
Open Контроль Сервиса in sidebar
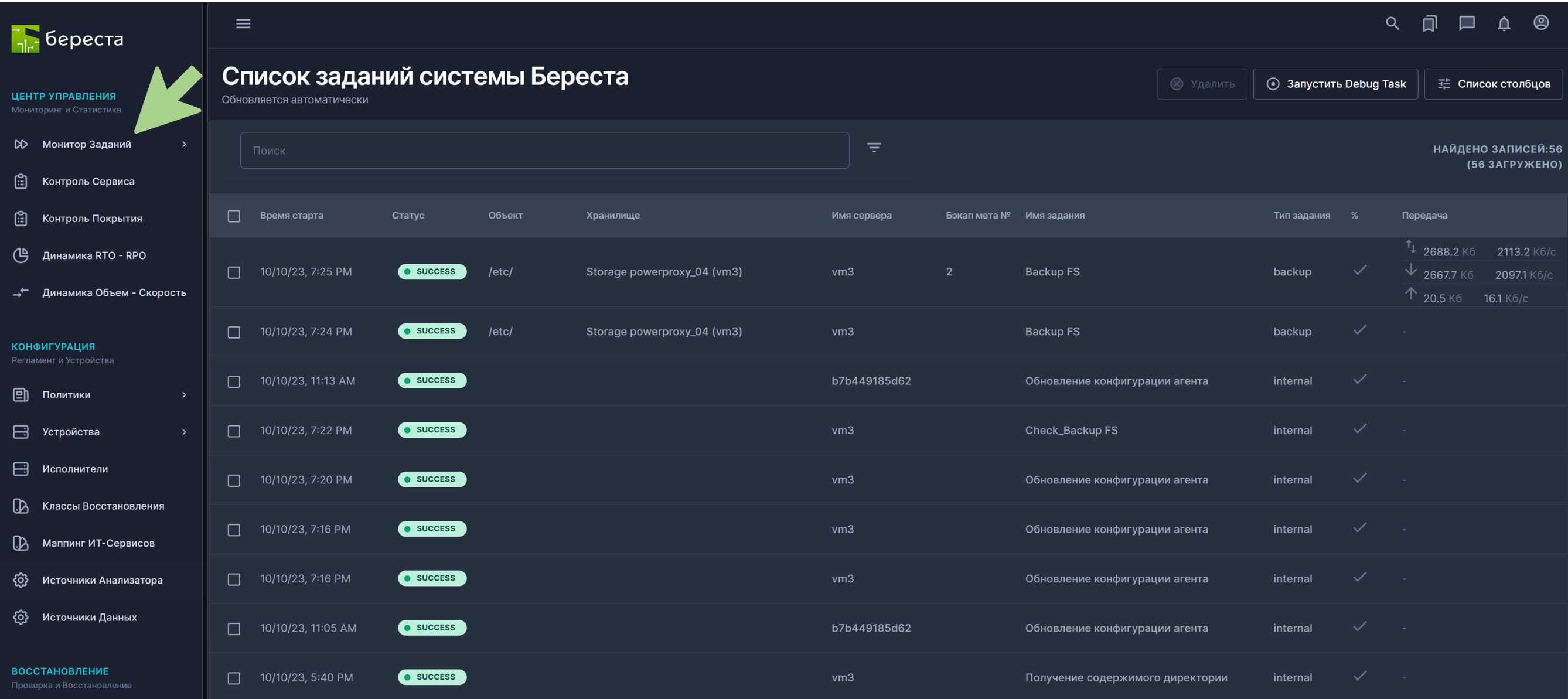(x=88, y=182)
